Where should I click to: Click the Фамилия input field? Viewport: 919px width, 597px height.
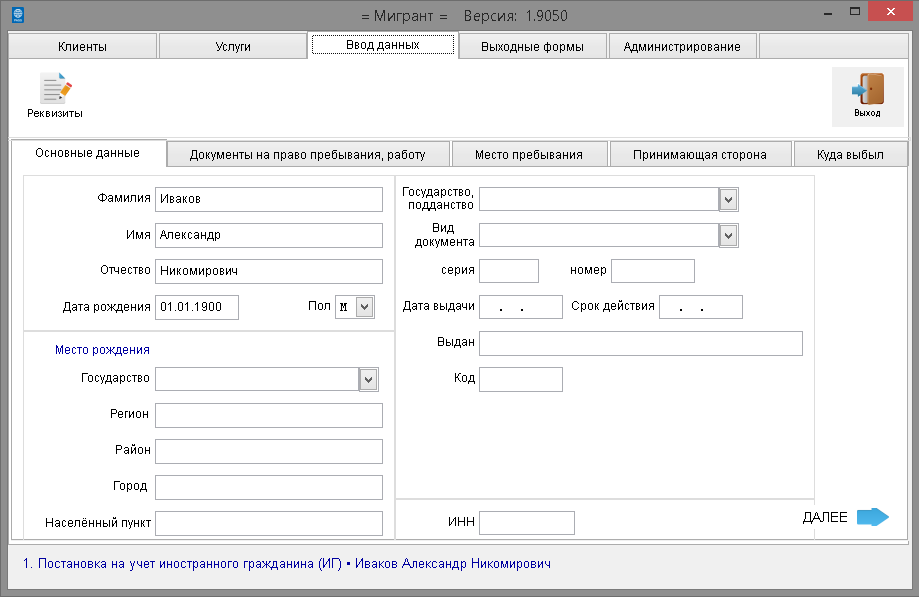[x=268, y=199]
